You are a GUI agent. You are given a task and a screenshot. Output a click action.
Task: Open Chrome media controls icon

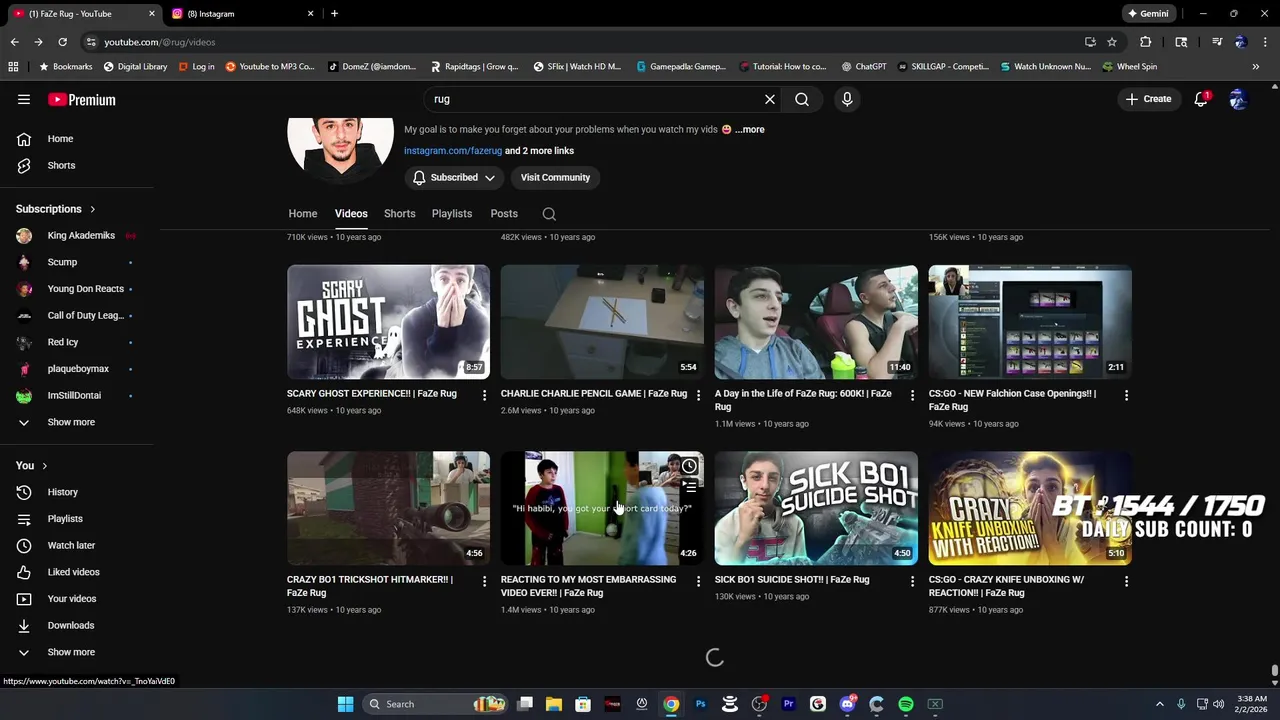1217,42
